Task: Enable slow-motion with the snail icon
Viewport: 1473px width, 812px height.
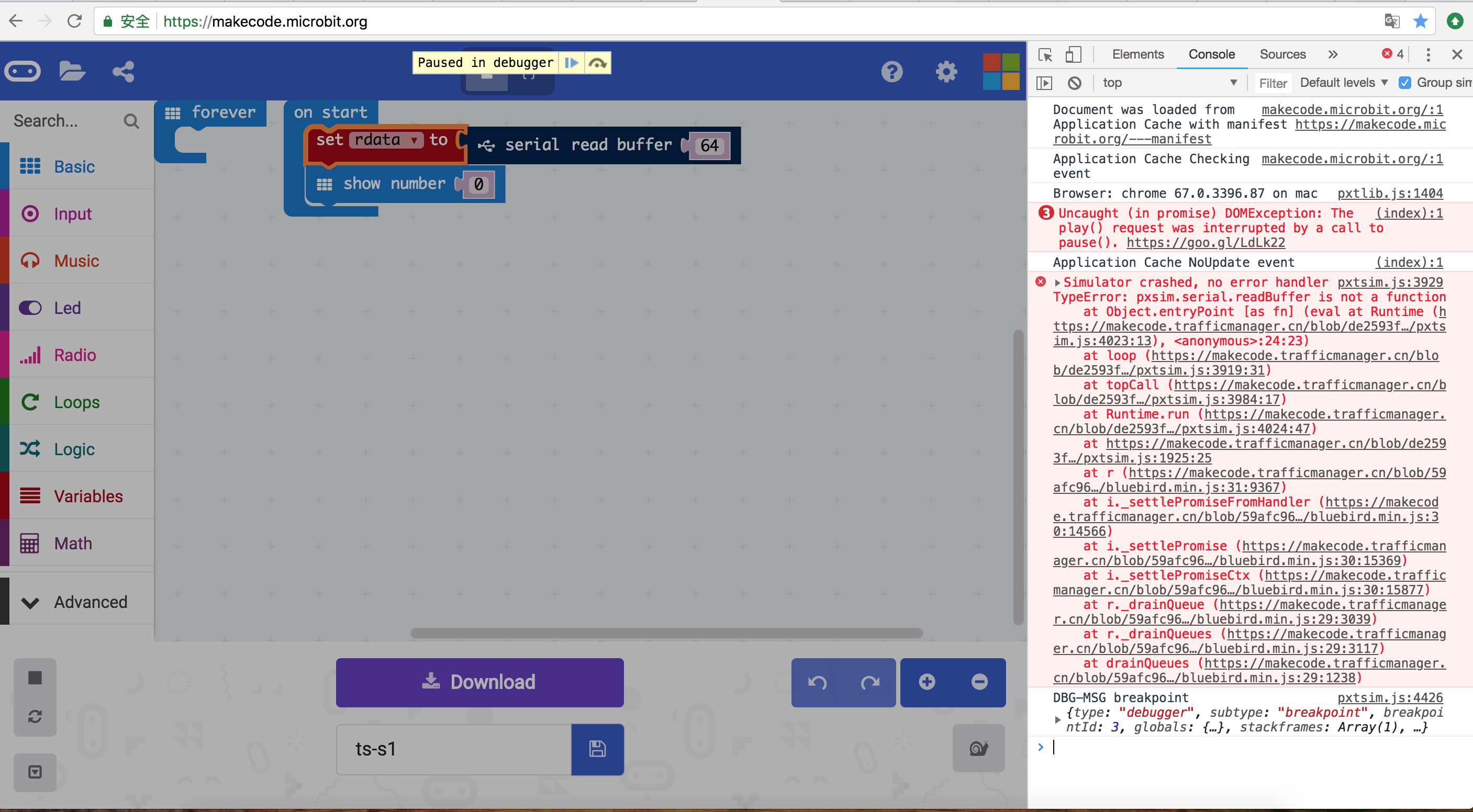Action: pyautogui.click(x=978, y=748)
